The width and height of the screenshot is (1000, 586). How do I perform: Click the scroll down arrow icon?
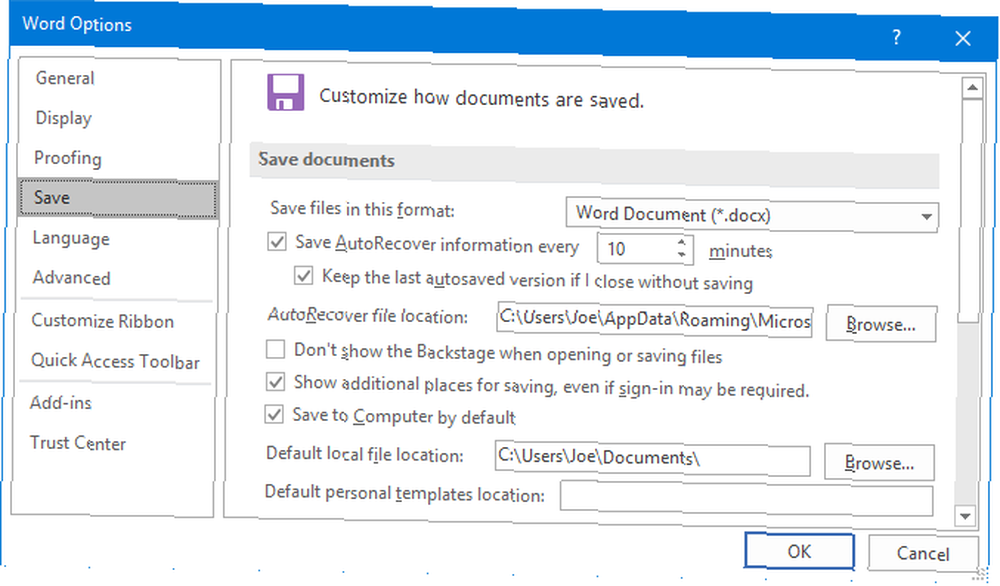965,515
